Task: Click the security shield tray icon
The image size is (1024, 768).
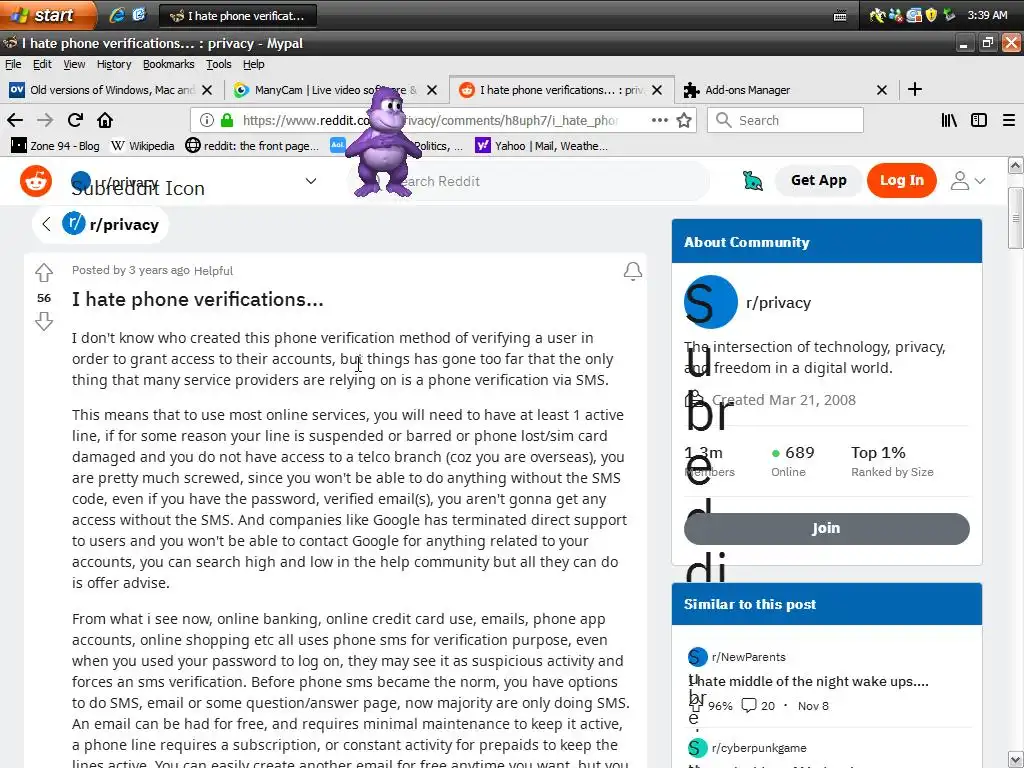Action: coord(932,14)
